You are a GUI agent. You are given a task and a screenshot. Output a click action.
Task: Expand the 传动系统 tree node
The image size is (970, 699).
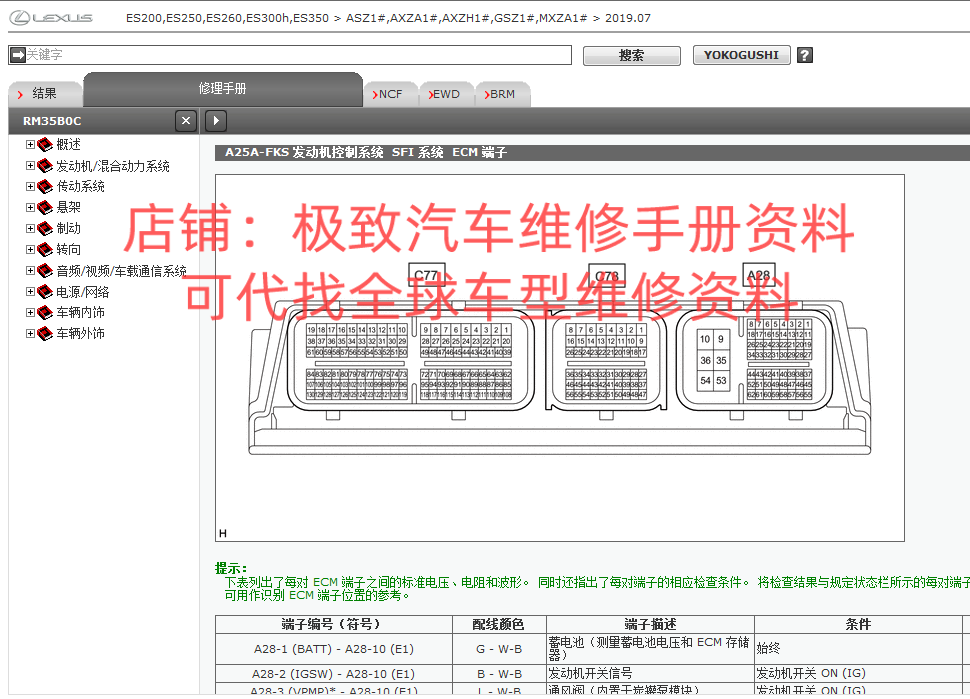30,186
